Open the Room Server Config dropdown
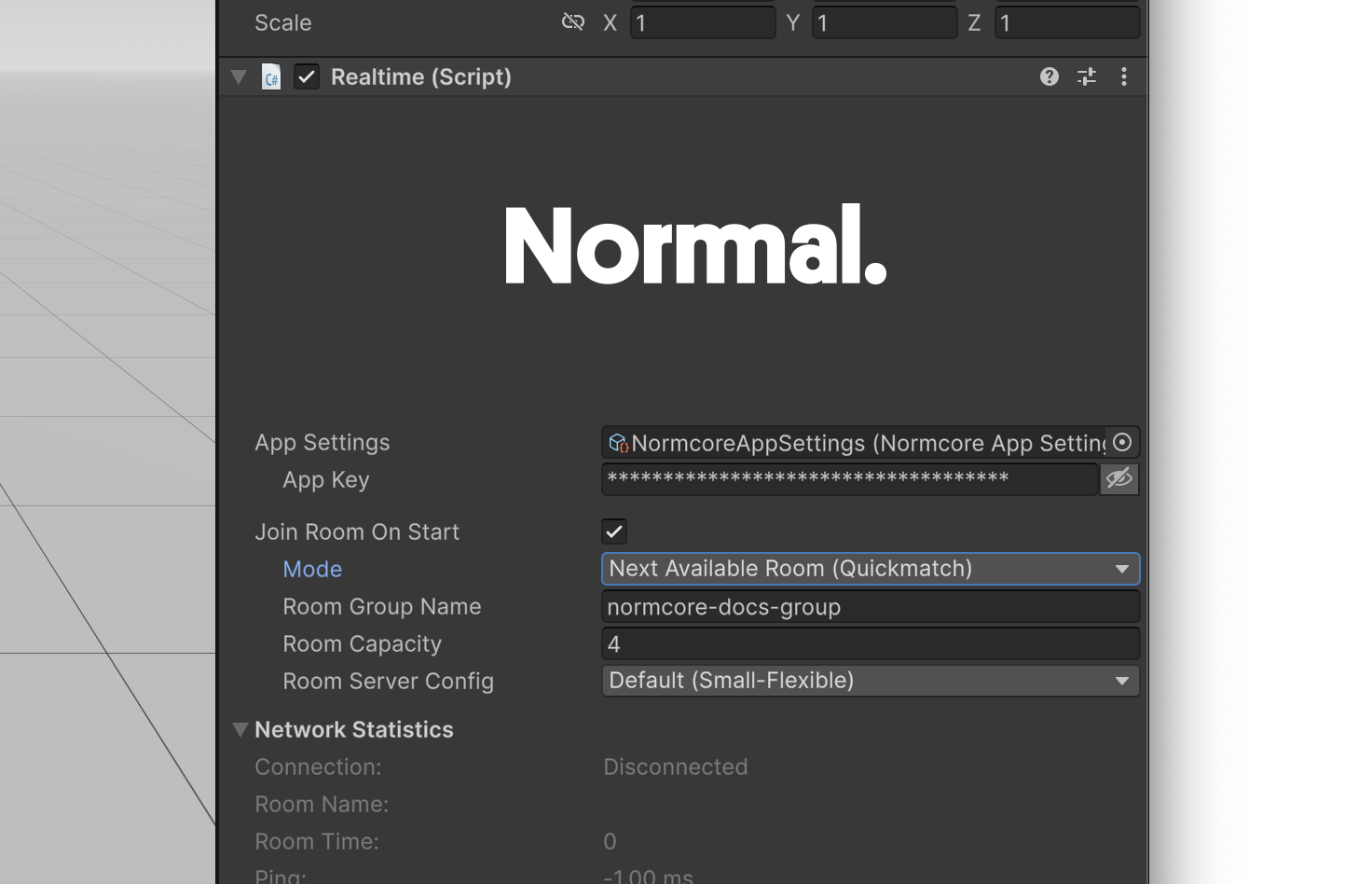Screen dimensions: 1372x884 [870, 681]
